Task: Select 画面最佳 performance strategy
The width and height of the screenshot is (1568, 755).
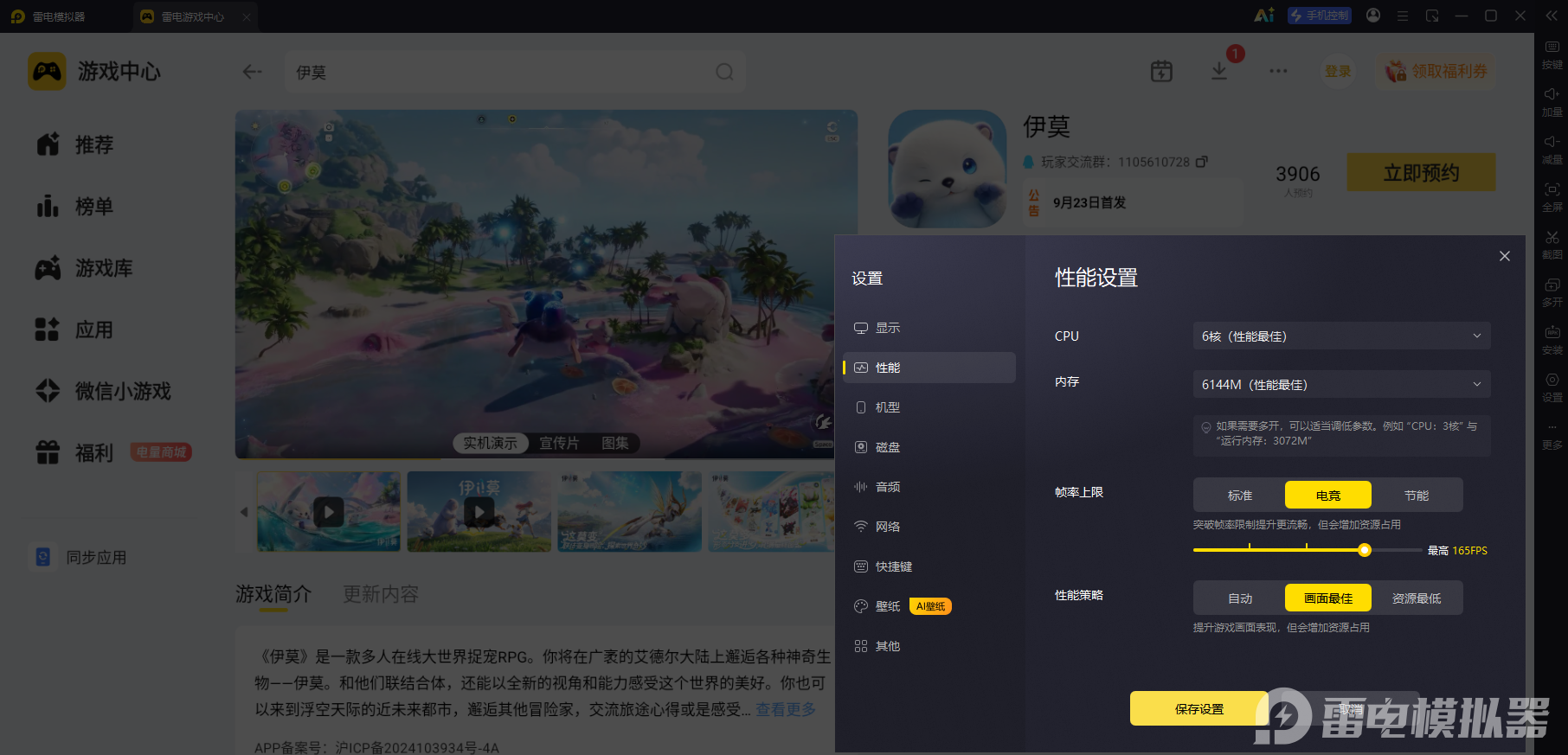Action: pos(1328,598)
